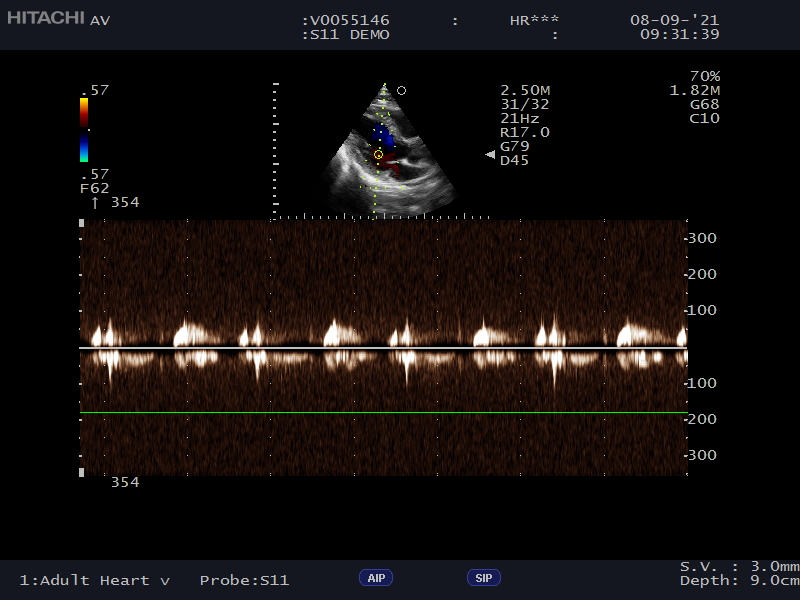Click the up arrow next to 354
This screenshot has width=800, height=600.
coord(95,202)
